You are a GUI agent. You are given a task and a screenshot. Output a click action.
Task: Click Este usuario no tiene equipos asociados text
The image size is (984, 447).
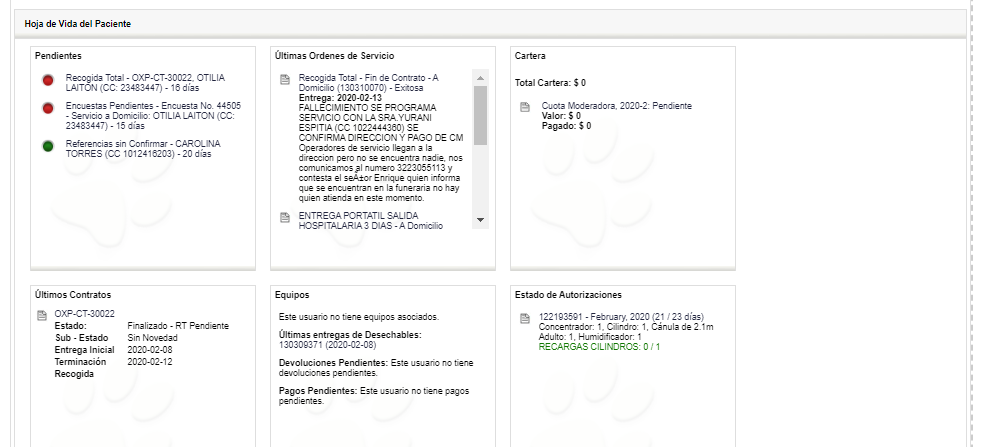pos(359,316)
